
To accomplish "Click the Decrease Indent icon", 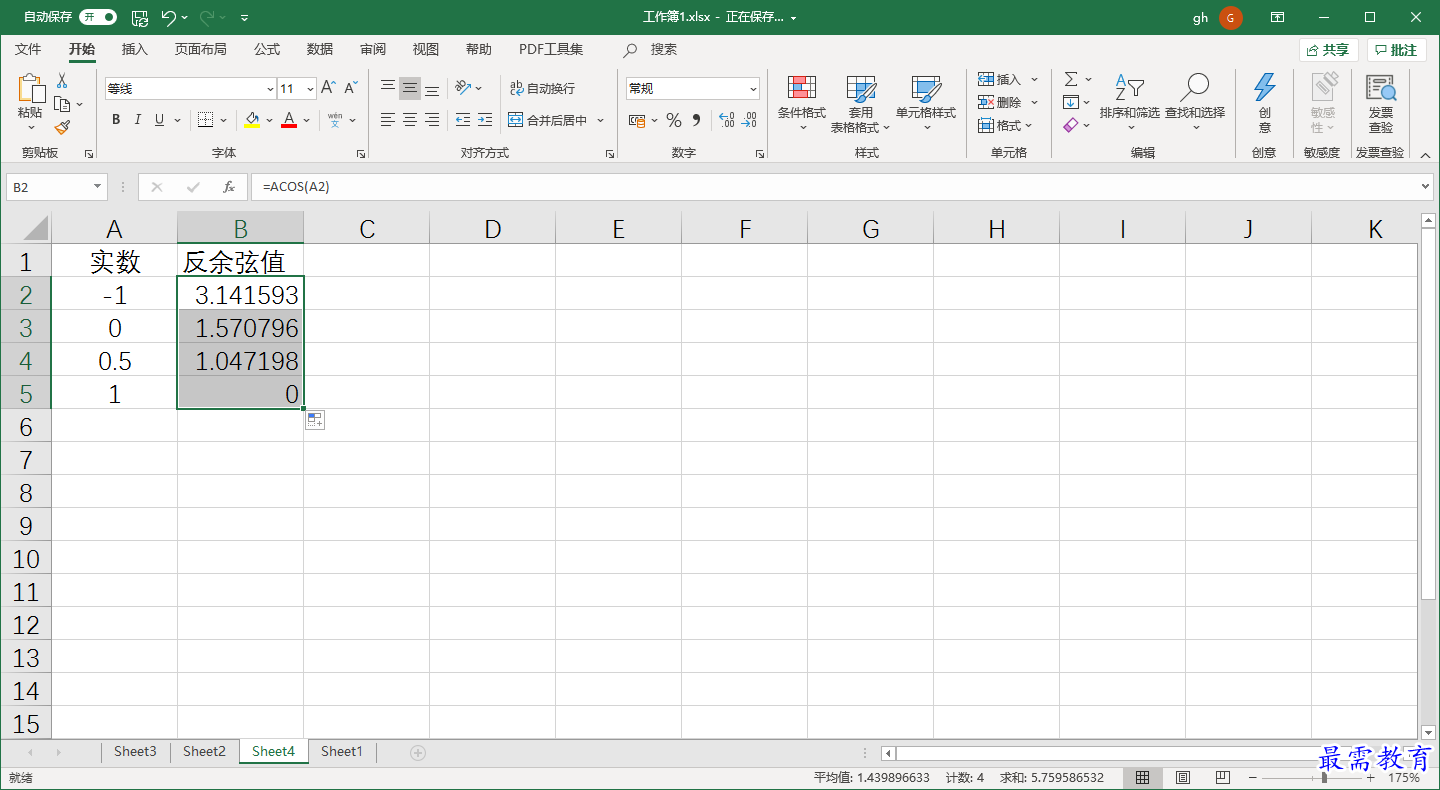I will pyautogui.click(x=462, y=120).
